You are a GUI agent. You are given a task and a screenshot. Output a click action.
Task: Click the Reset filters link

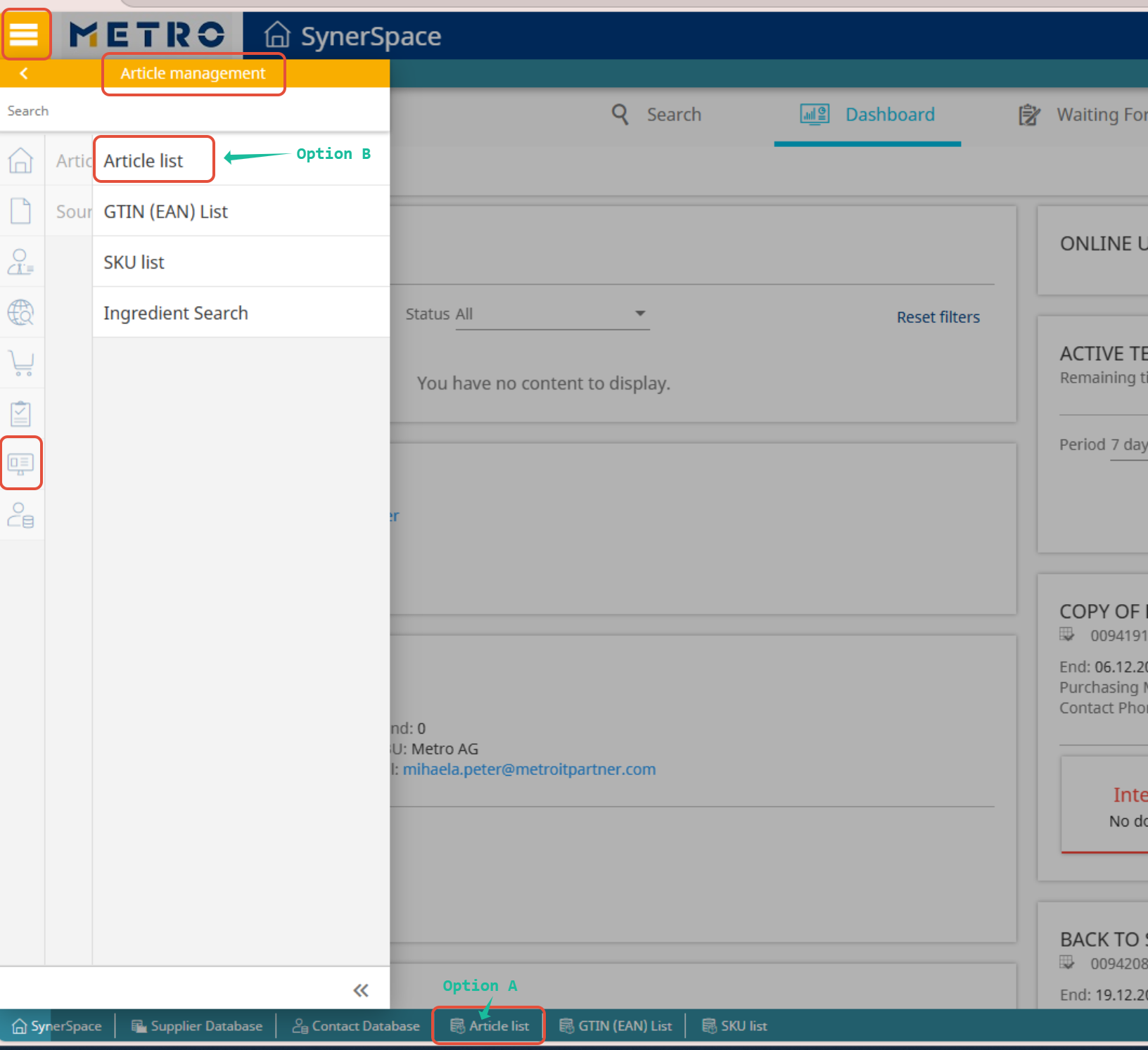pyautogui.click(x=938, y=317)
